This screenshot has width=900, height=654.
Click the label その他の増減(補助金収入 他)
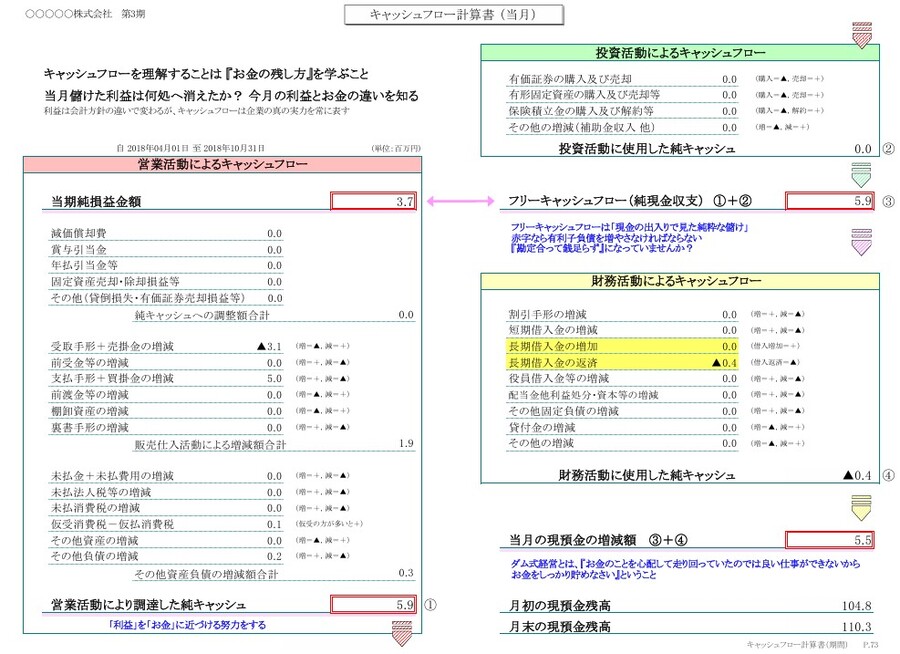click(581, 127)
